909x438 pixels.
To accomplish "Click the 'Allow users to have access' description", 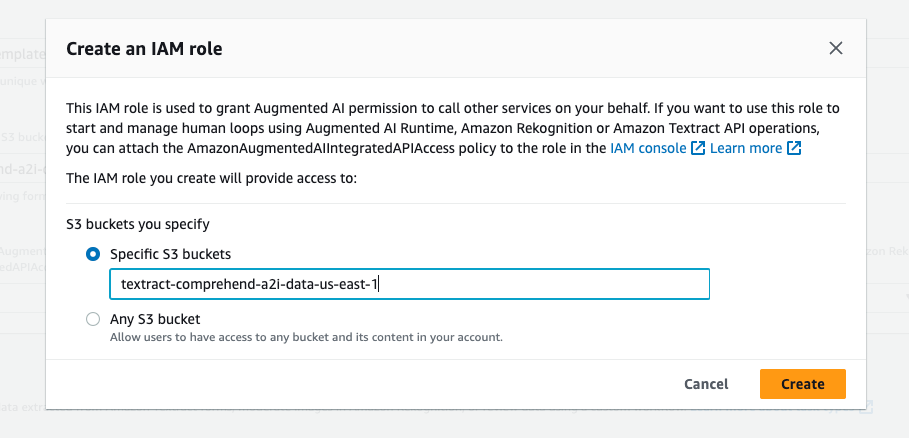I will point(305,337).
